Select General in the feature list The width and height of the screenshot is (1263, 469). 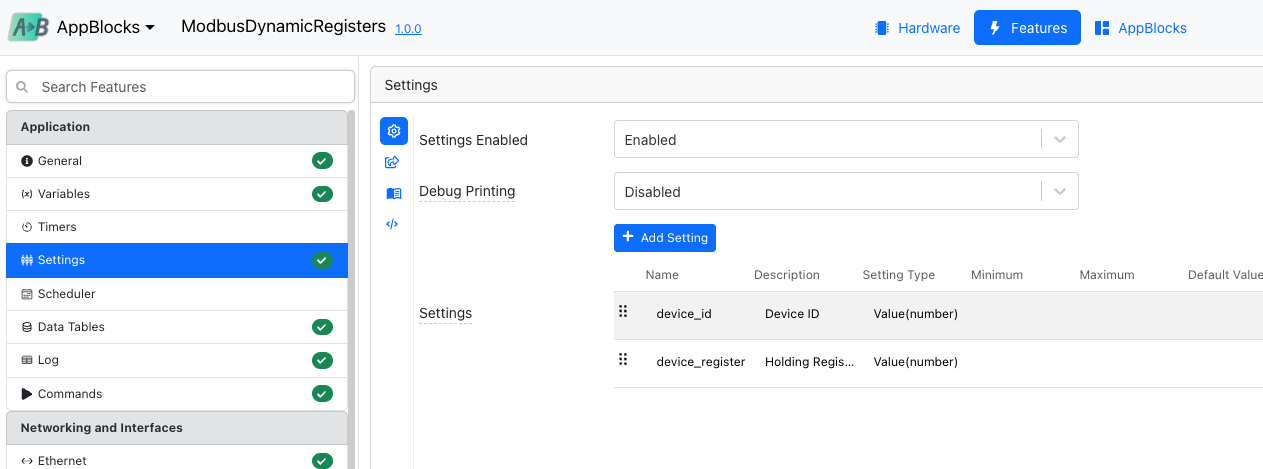pyautogui.click(x=177, y=161)
